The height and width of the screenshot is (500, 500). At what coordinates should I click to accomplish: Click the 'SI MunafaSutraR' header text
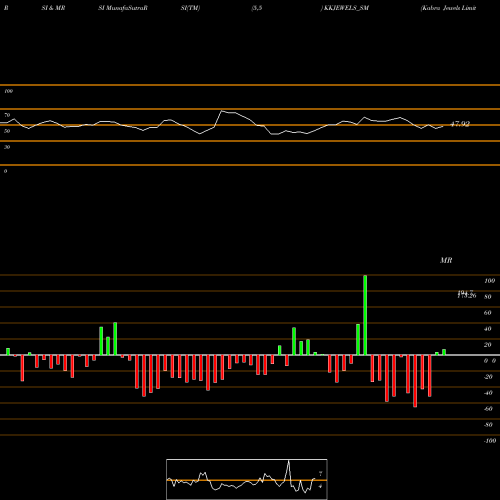pyautogui.click(x=123, y=8)
